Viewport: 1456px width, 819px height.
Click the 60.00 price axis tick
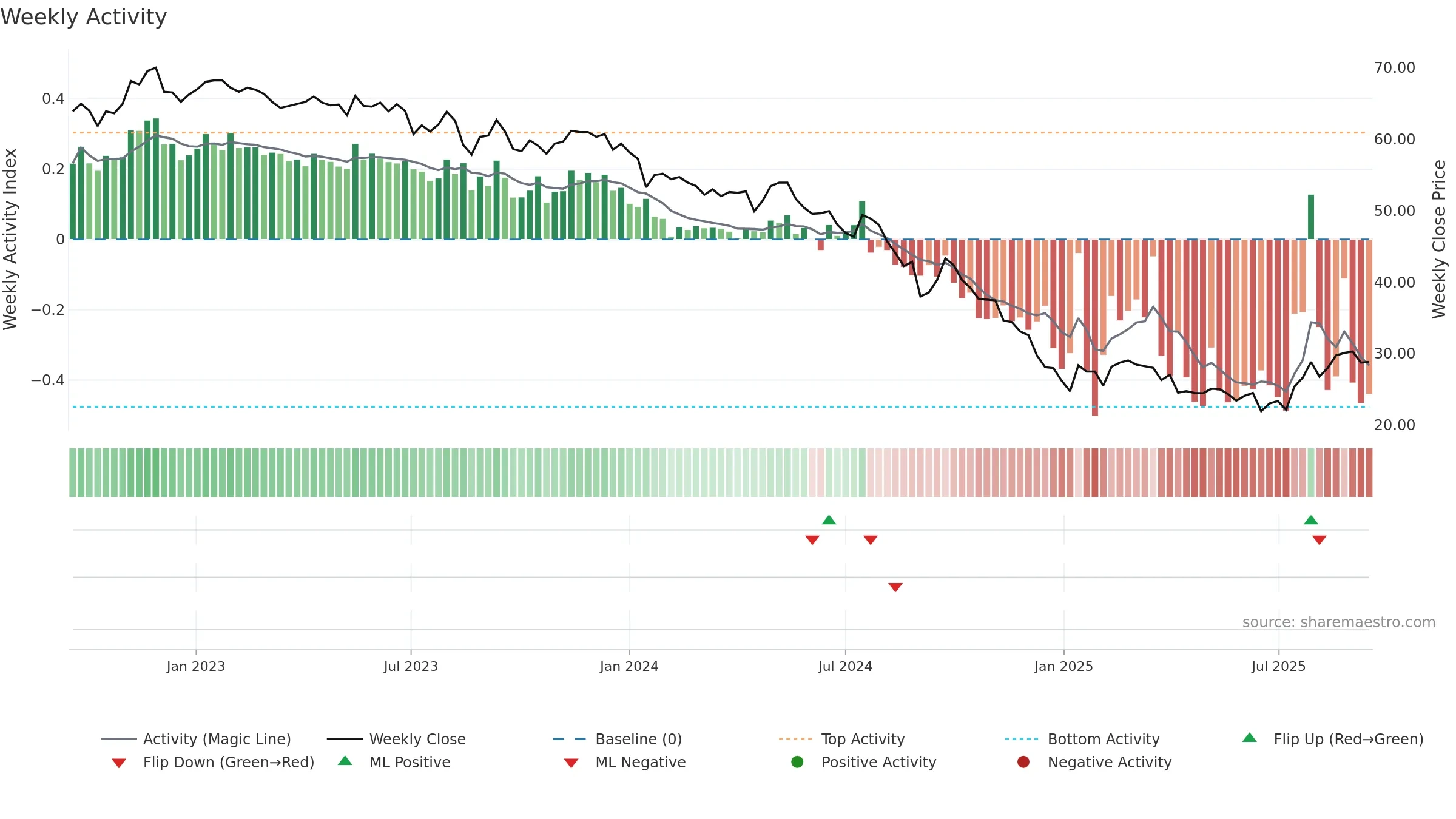pyautogui.click(x=1395, y=139)
